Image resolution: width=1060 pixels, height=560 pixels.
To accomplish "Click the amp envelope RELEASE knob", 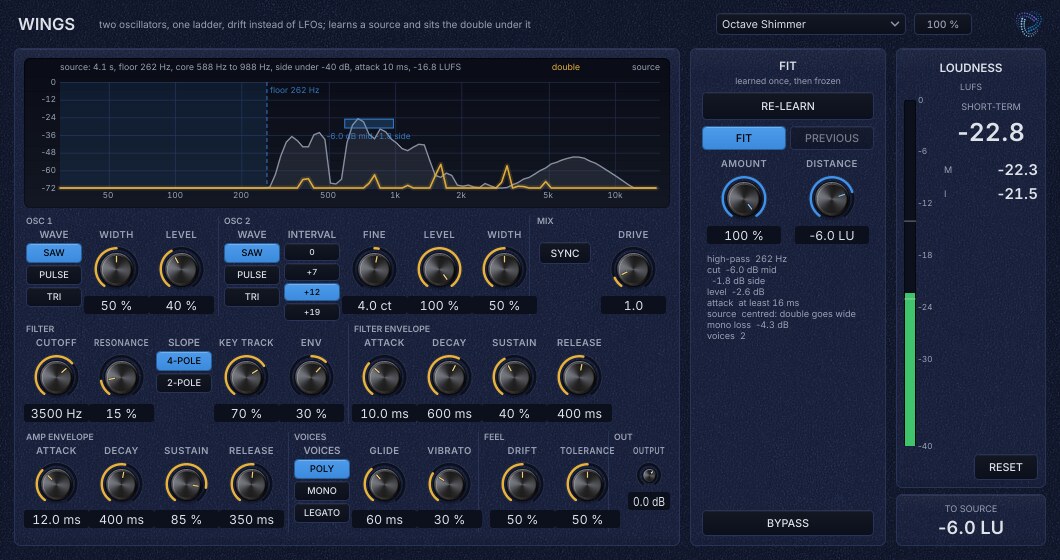I will tap(251, 484).
